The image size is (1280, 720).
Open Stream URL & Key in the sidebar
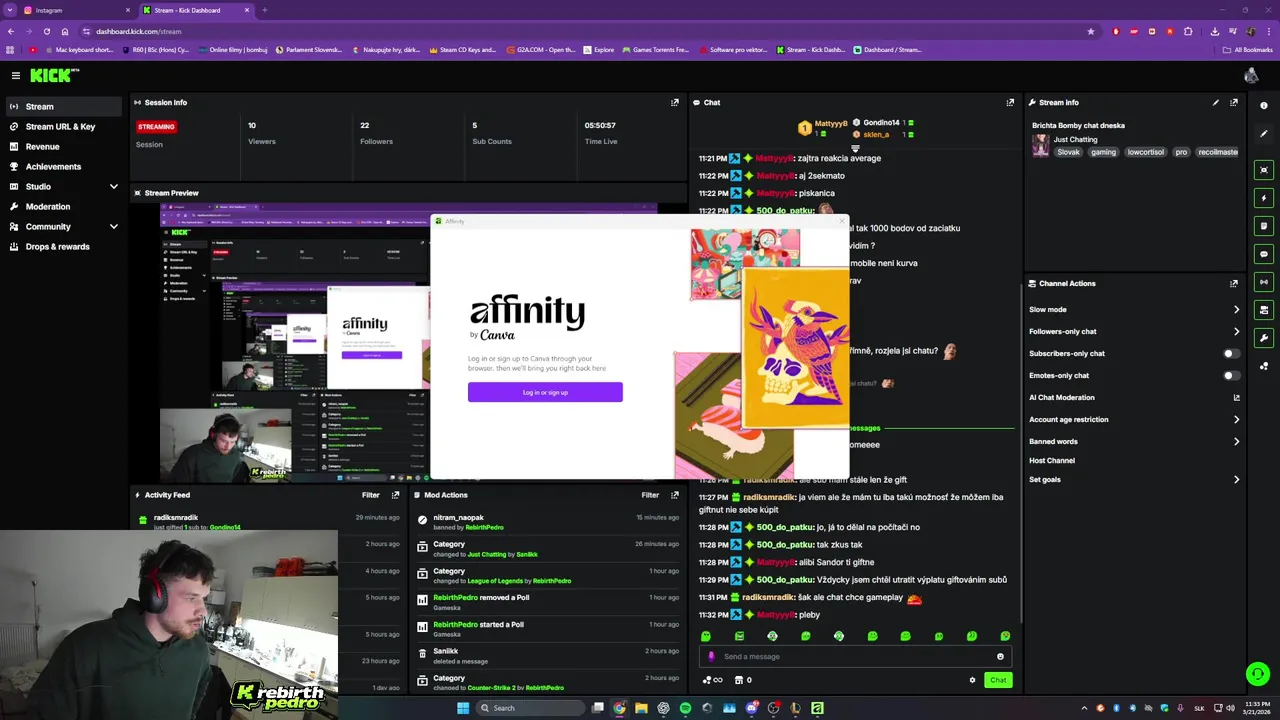pyautogui.click(x=60, y=126)
